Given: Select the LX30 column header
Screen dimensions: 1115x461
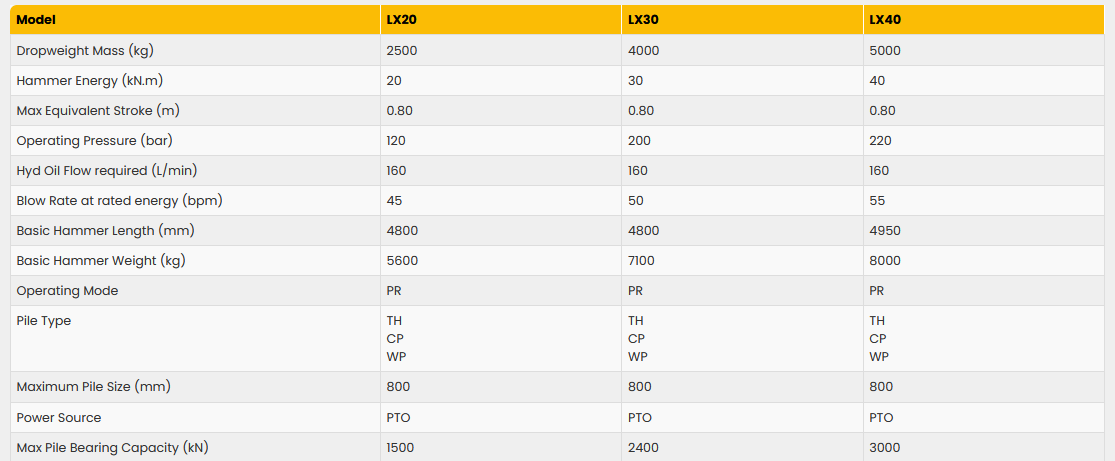Looking at the screenshot, I should point(643,19).
